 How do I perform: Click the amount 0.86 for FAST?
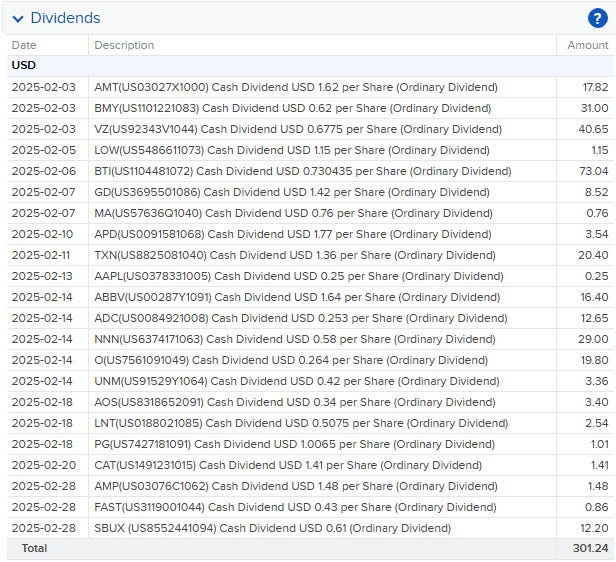click(597, 507)
